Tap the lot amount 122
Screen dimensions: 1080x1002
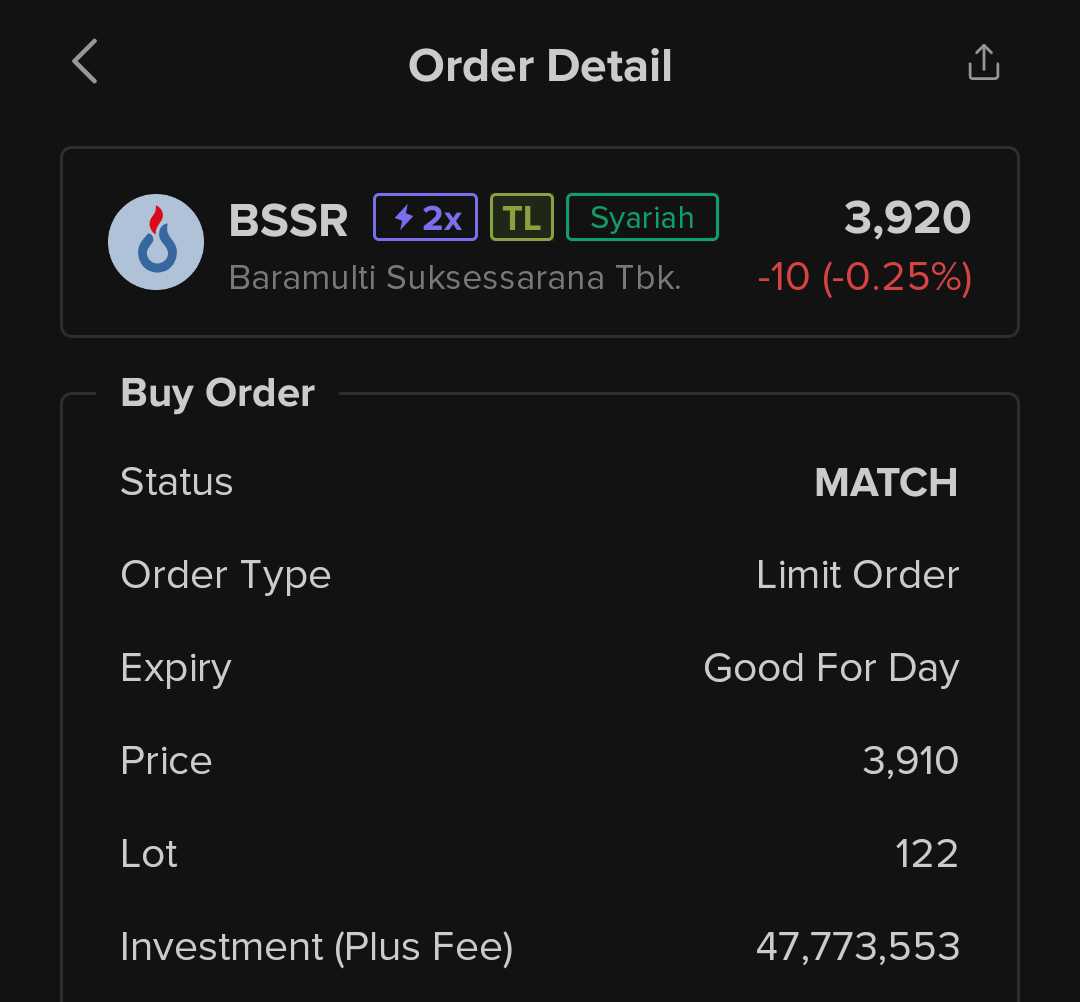(x=926, y=854)
